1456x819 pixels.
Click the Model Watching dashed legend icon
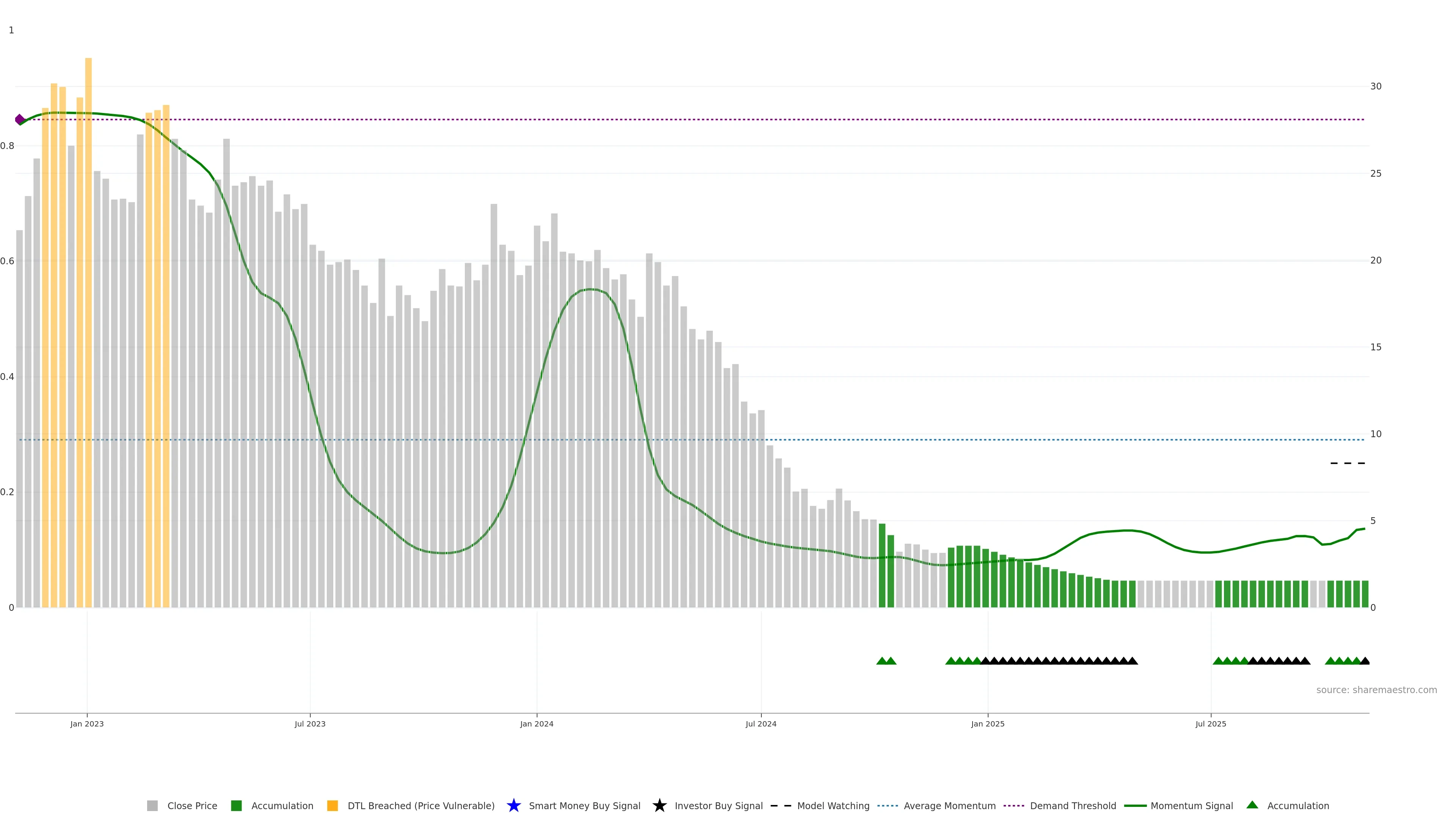coord(781,805)
